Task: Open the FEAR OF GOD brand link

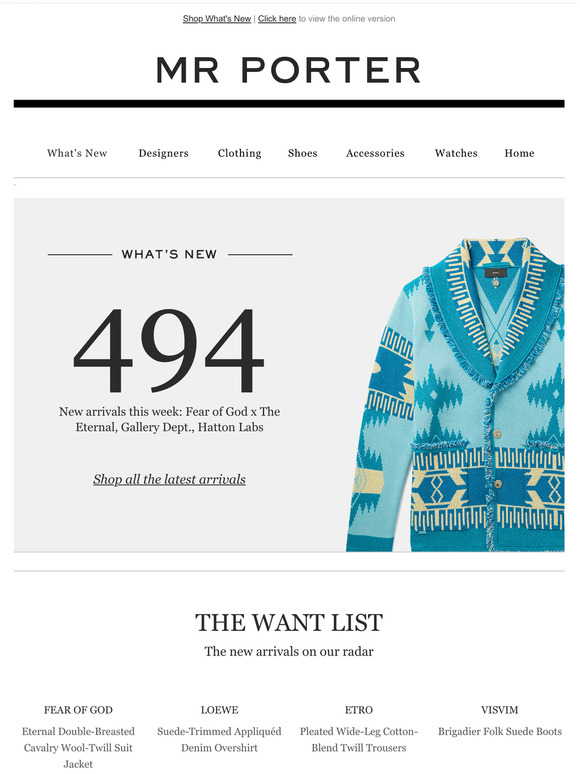Action: pyautogui.click(x=78, y=710)
